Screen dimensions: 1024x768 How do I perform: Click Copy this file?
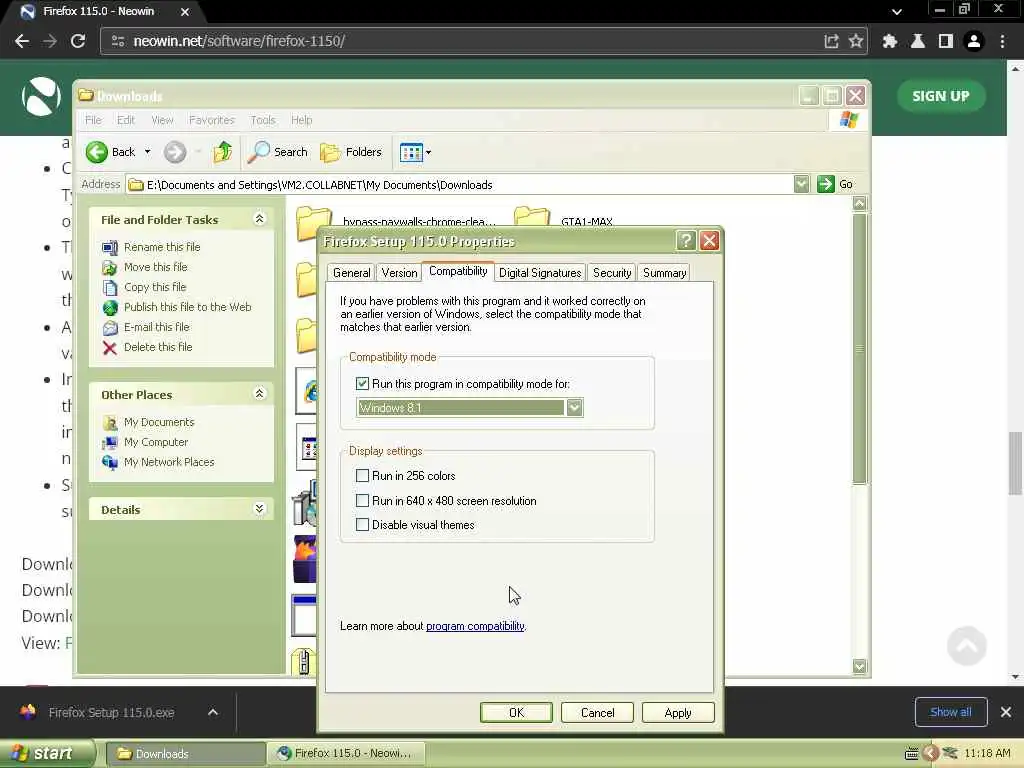coord(155,287)
